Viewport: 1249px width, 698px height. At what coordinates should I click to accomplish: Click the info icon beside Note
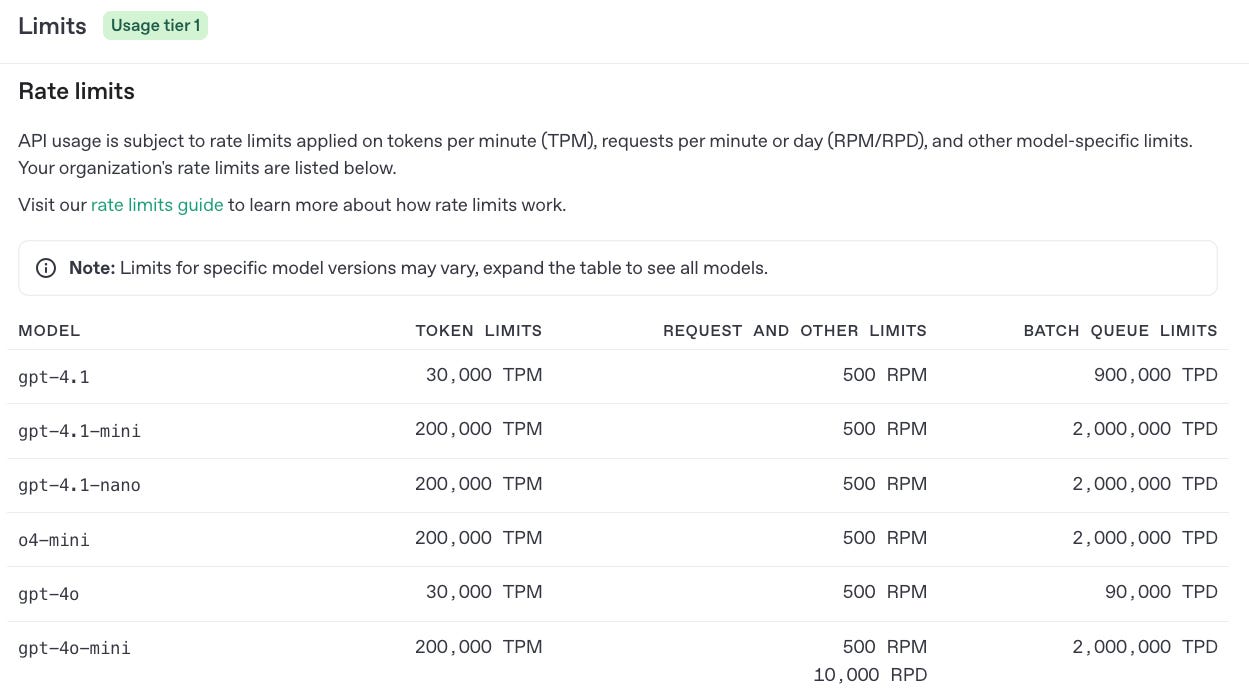46,268
